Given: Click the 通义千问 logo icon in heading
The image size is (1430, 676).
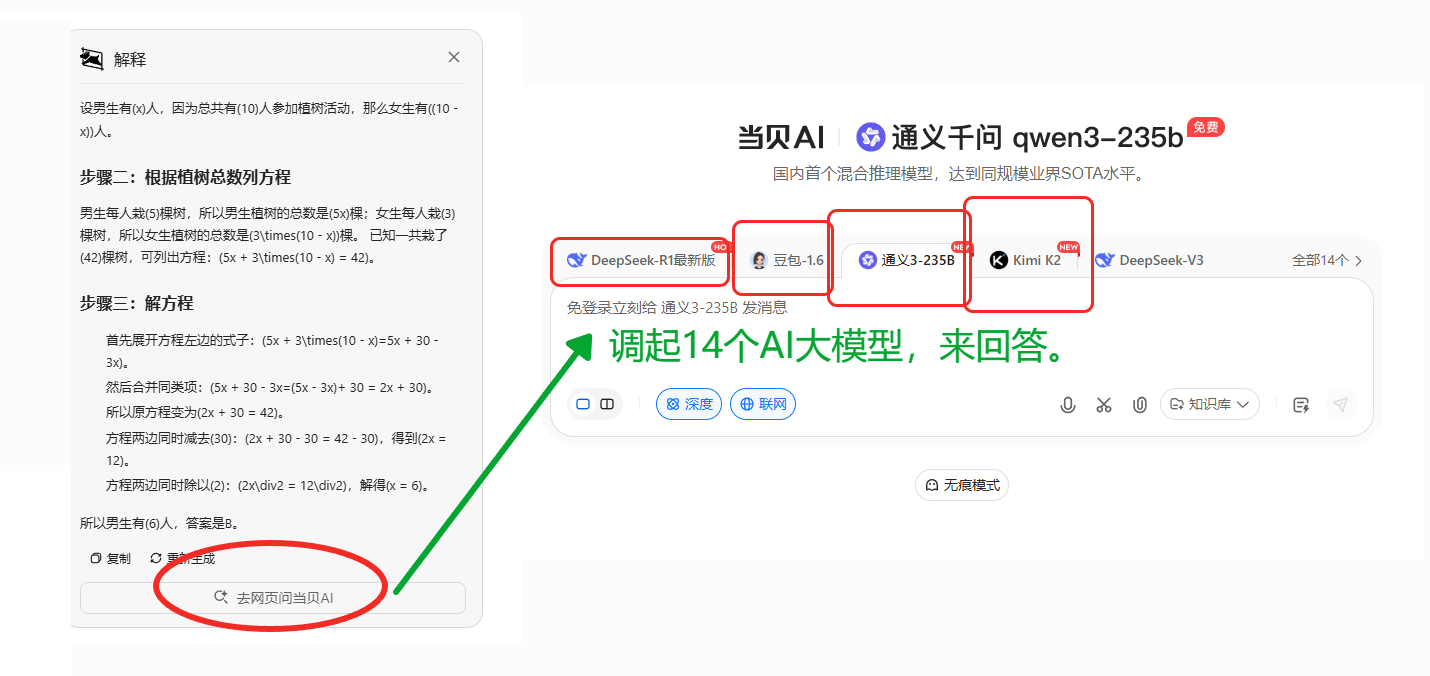Looking at the screenshot, I should click(x=870, y=137).
